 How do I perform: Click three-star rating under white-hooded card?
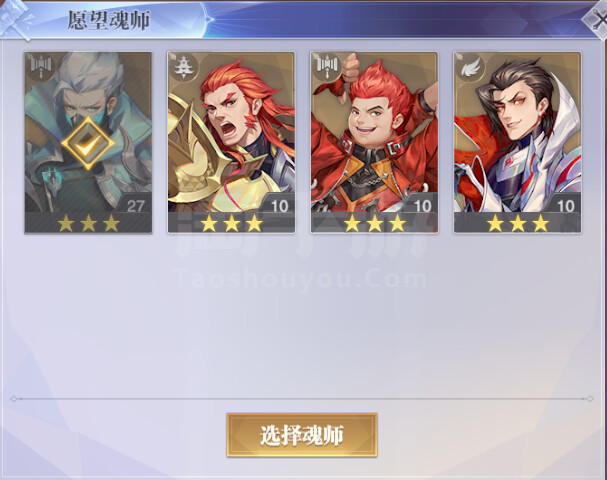[x=518, y=223]
